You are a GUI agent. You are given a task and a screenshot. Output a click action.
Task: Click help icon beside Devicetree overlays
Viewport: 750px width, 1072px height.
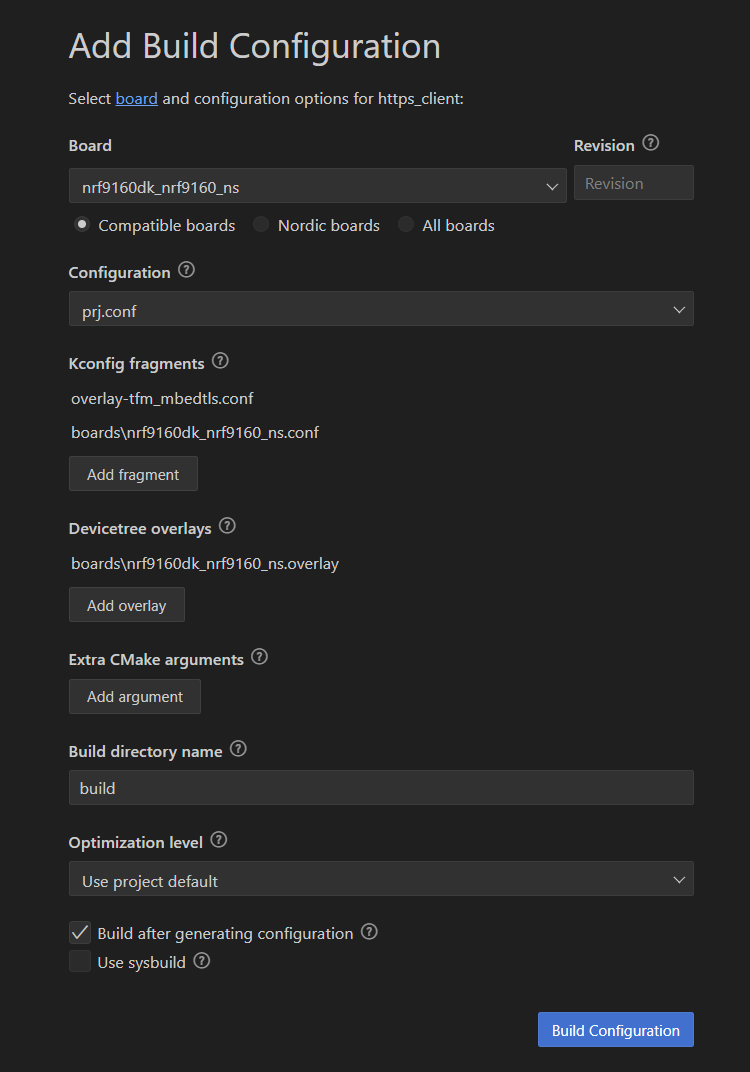tap(228, 526)
